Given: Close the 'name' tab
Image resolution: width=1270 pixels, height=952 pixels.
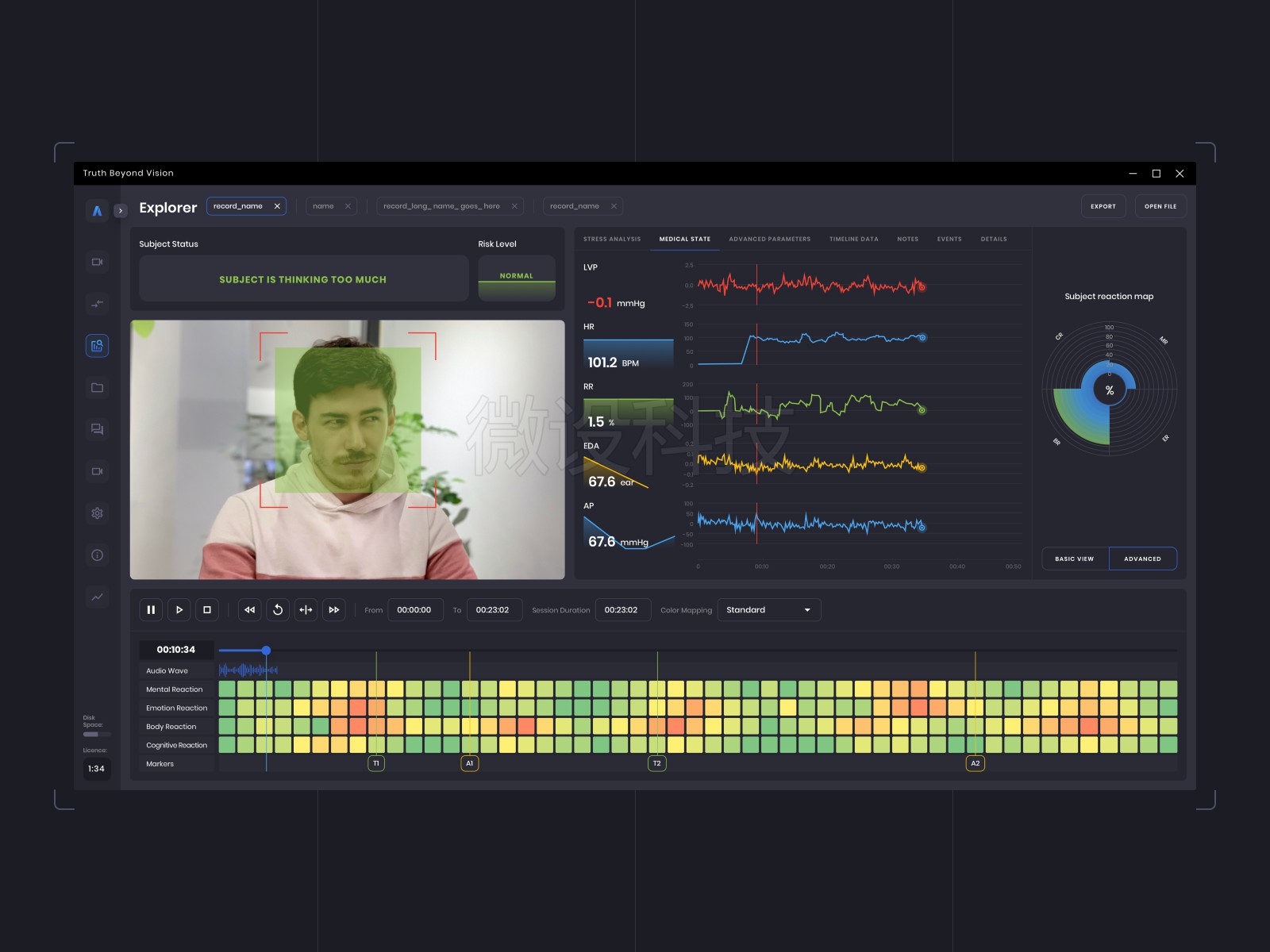Looking at the screenshot, I should click(x=348, y=206).
